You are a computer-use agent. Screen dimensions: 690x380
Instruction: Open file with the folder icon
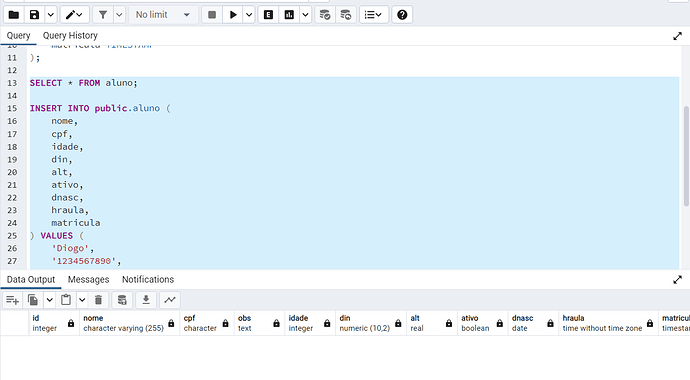coord(14,15)
